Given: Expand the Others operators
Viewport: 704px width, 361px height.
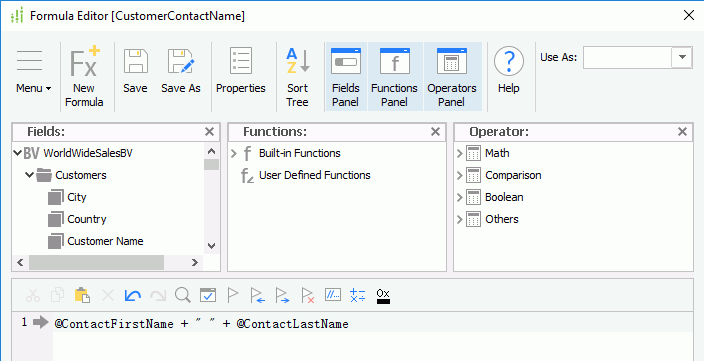Looking at the screenshot, I should point(459,220).
